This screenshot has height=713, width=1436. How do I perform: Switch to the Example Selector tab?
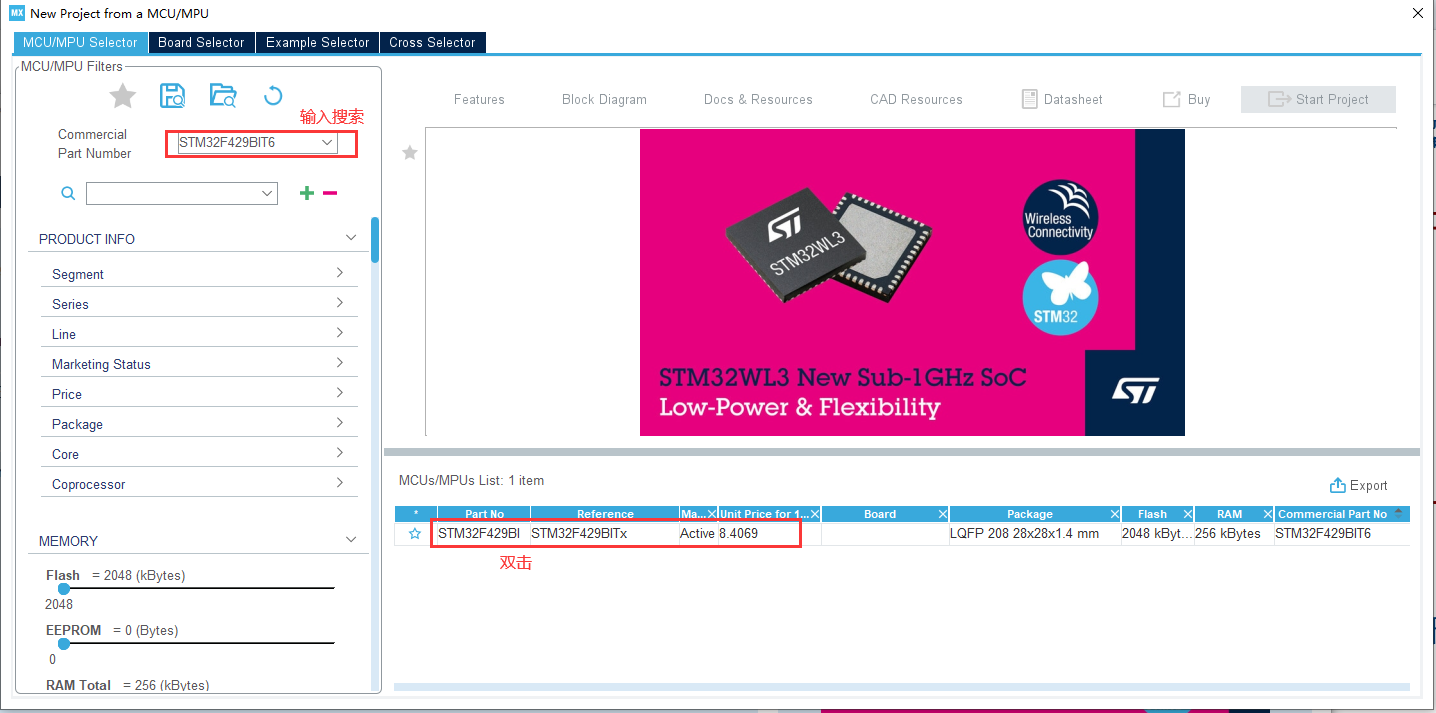(x=317, y=42)
